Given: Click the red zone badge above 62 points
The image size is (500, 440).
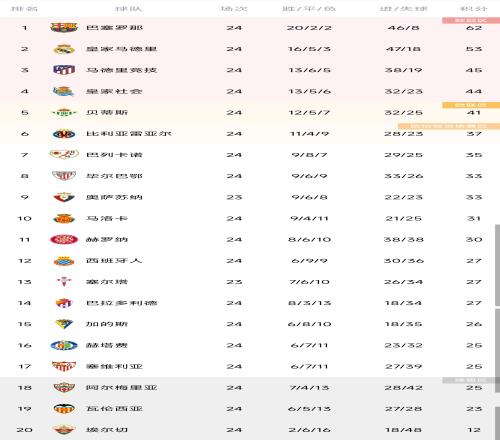Looking at the screenshot, I should click(x=471, y=21).
